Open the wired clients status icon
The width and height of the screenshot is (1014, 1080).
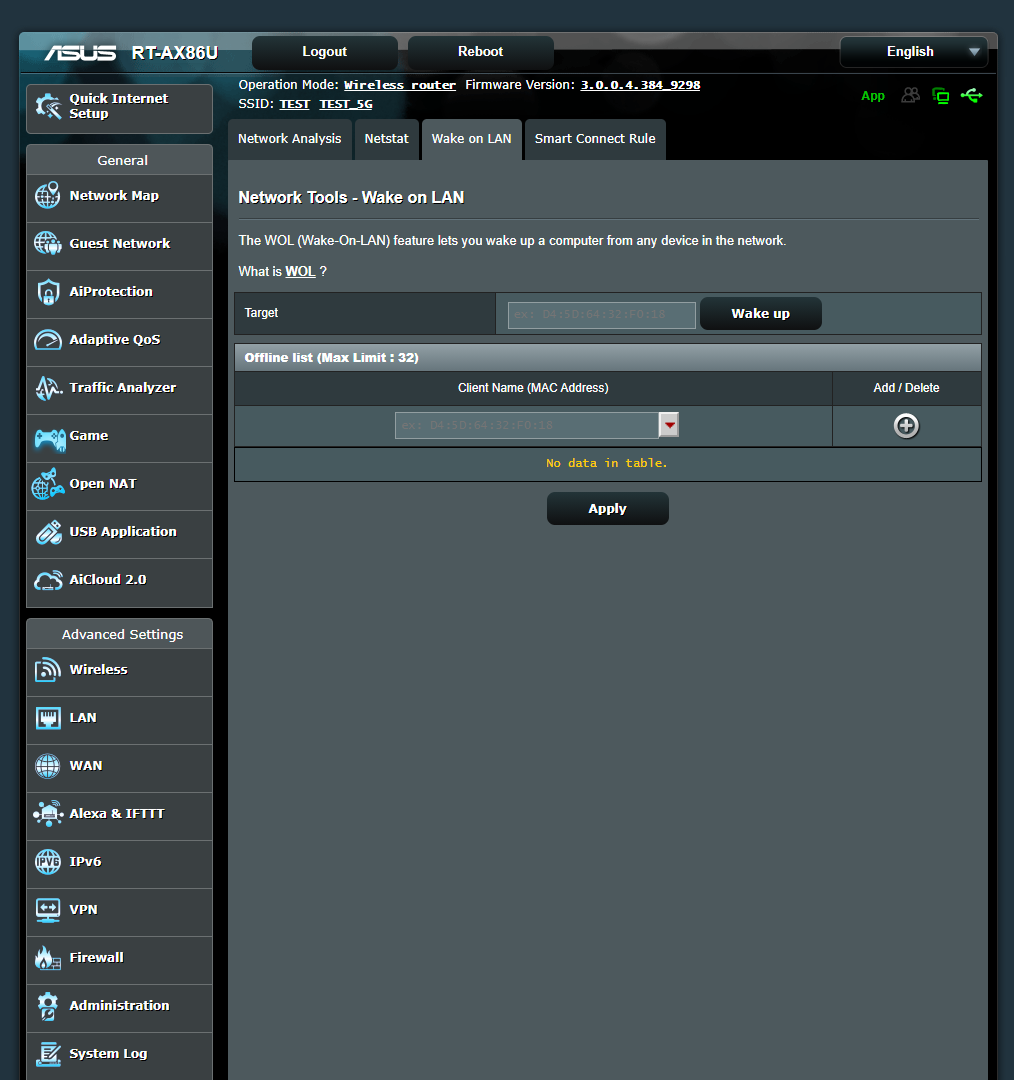[x=940, y=95]
